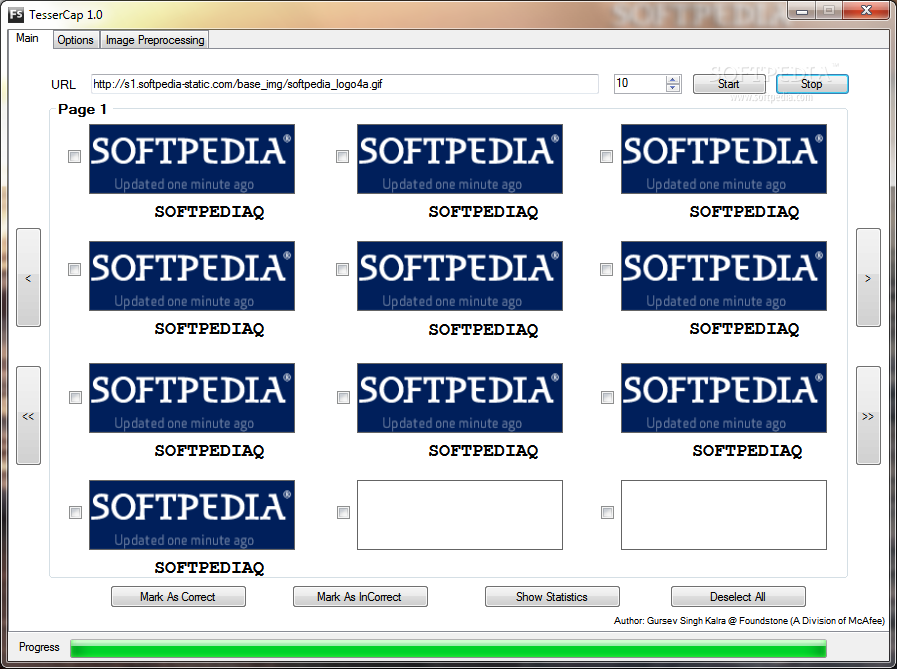Maximize the TesserCap window
This screenshot has height=669, width=897.
pos(829,11)
